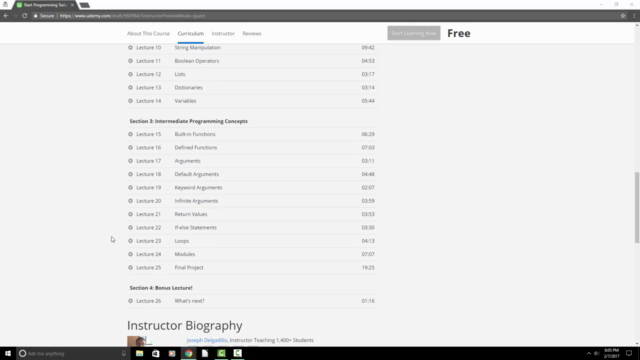
Task: Click the play icon beside Lecture 11
Action: pyautogui.click(x=130, y=61)
